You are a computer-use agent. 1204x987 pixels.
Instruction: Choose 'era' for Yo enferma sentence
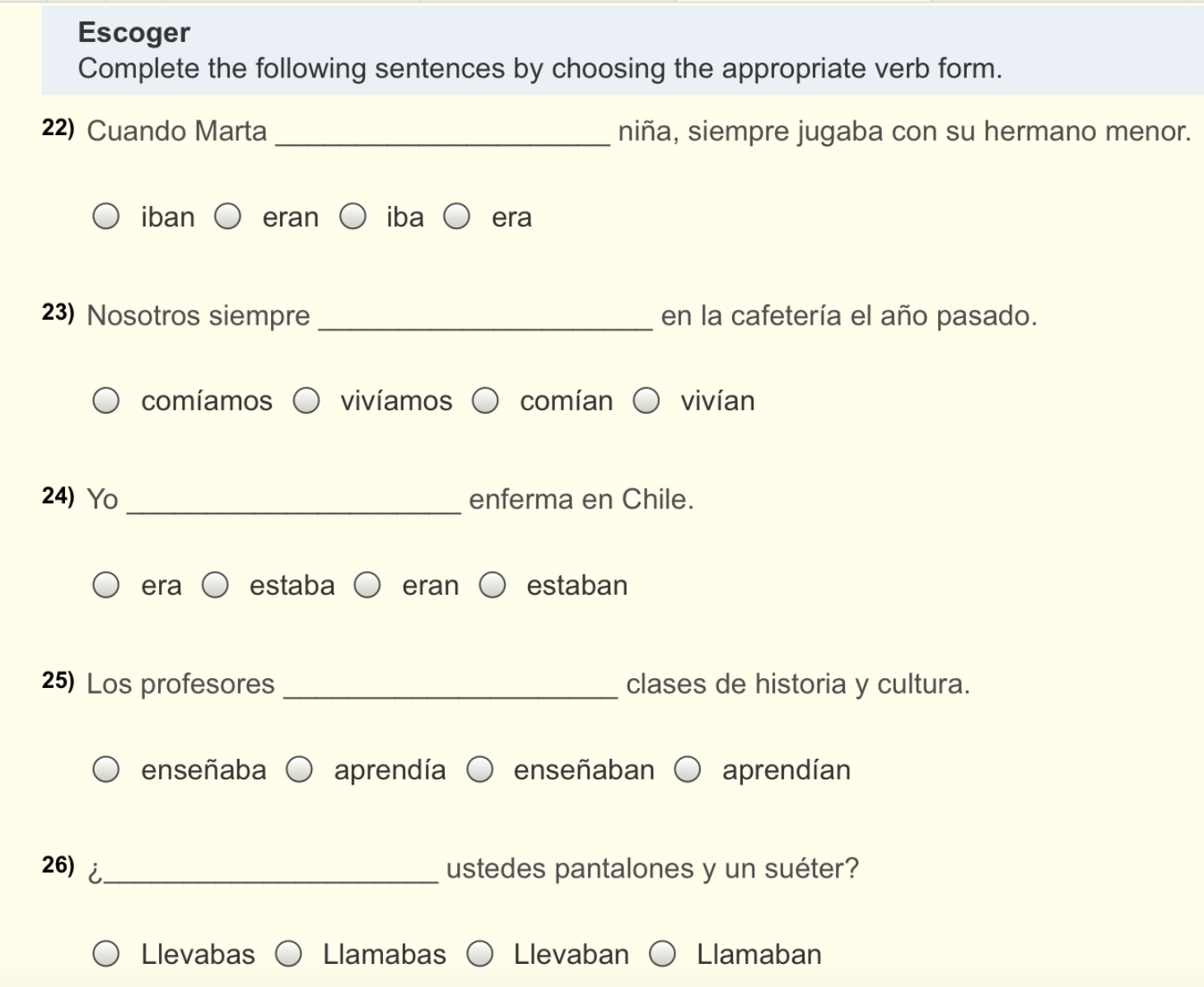[105, 586]
